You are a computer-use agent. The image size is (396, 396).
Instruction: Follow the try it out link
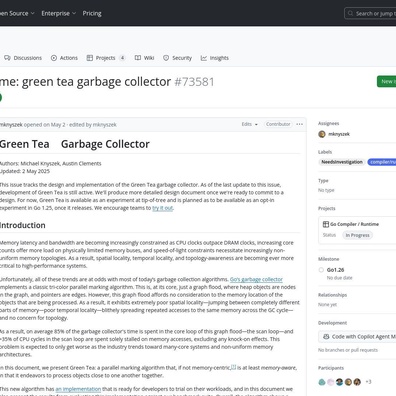(163, 208)
